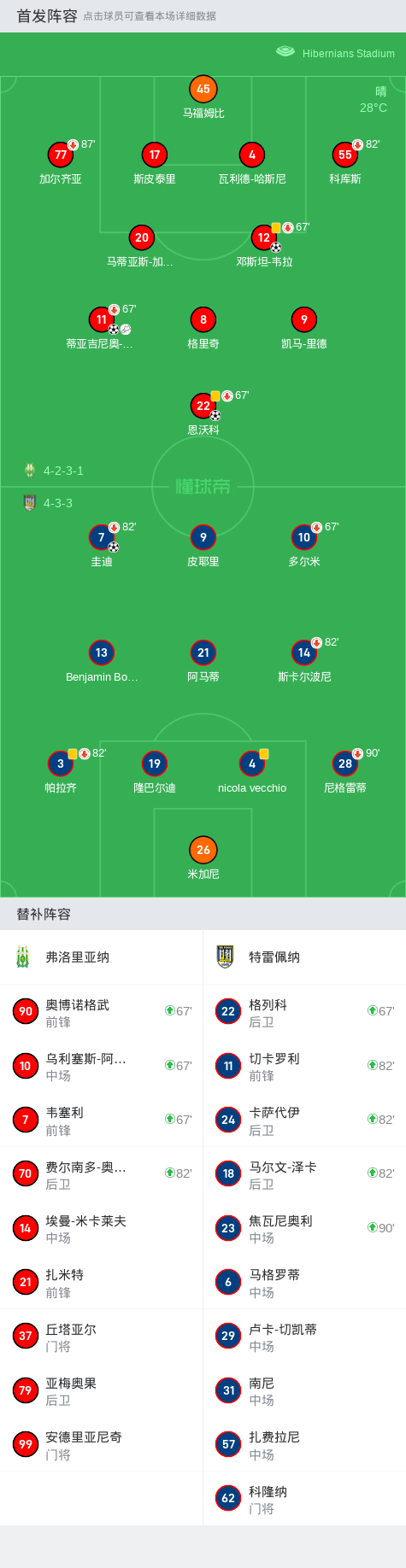This screenshot has height=1568, width=406.
Task: Open 弗洛里亚纳 team header
Action: click(x=102, y=957)
